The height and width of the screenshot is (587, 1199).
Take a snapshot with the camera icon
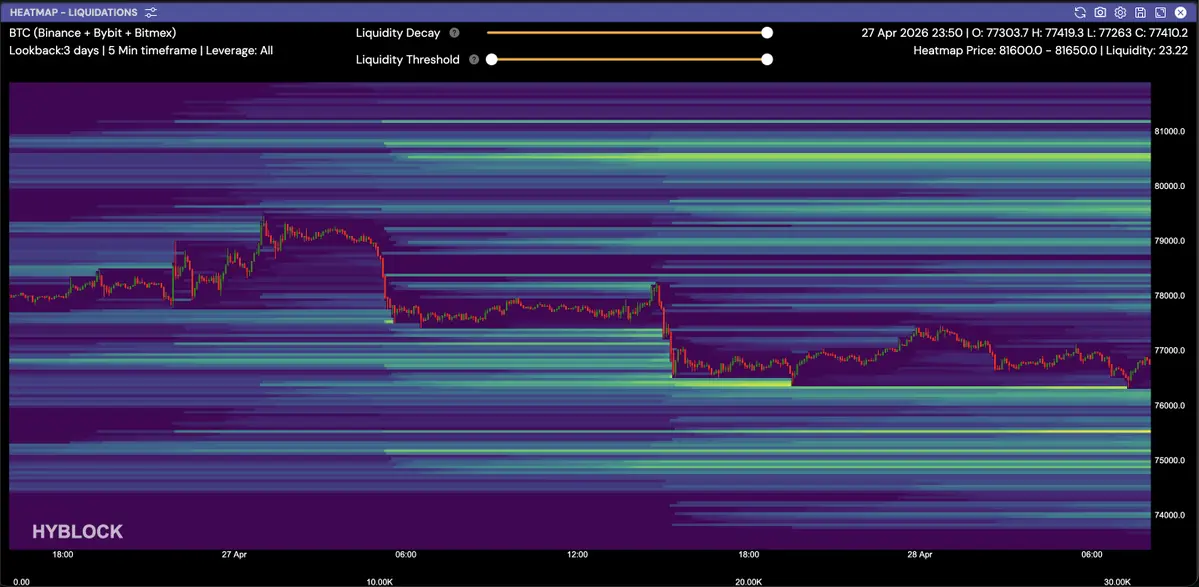1100,12
